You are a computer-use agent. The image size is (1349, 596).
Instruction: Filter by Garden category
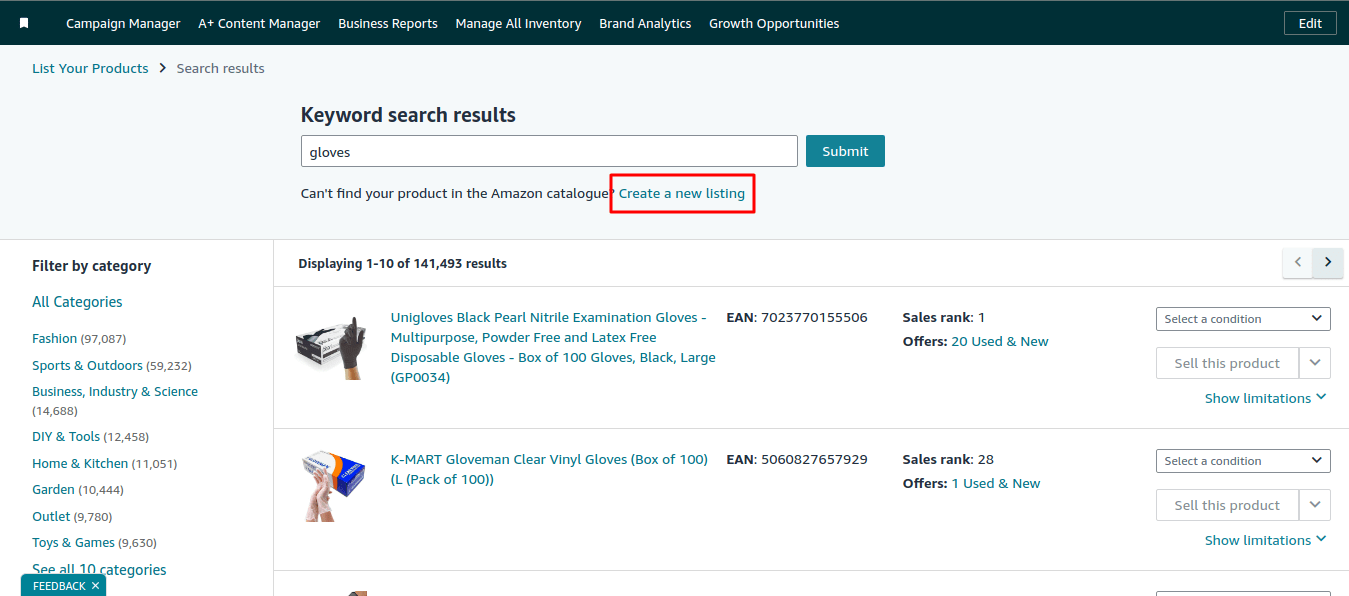(53, 489)
